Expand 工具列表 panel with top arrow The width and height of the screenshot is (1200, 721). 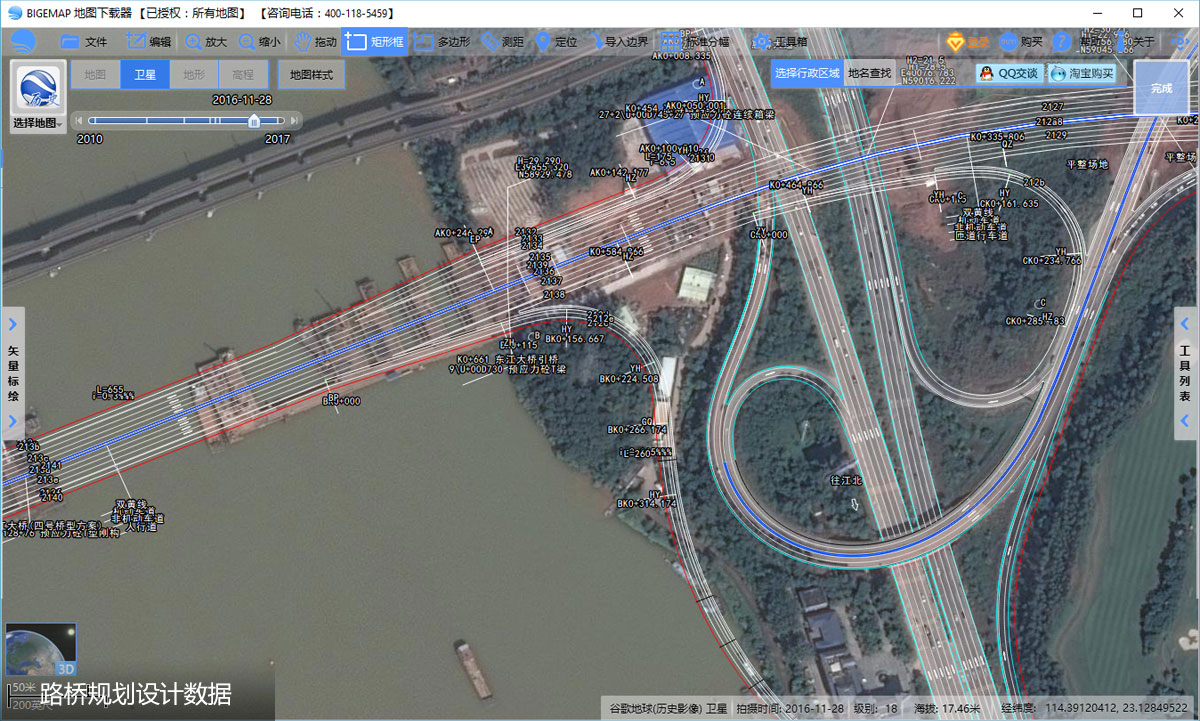[1186, 324]
